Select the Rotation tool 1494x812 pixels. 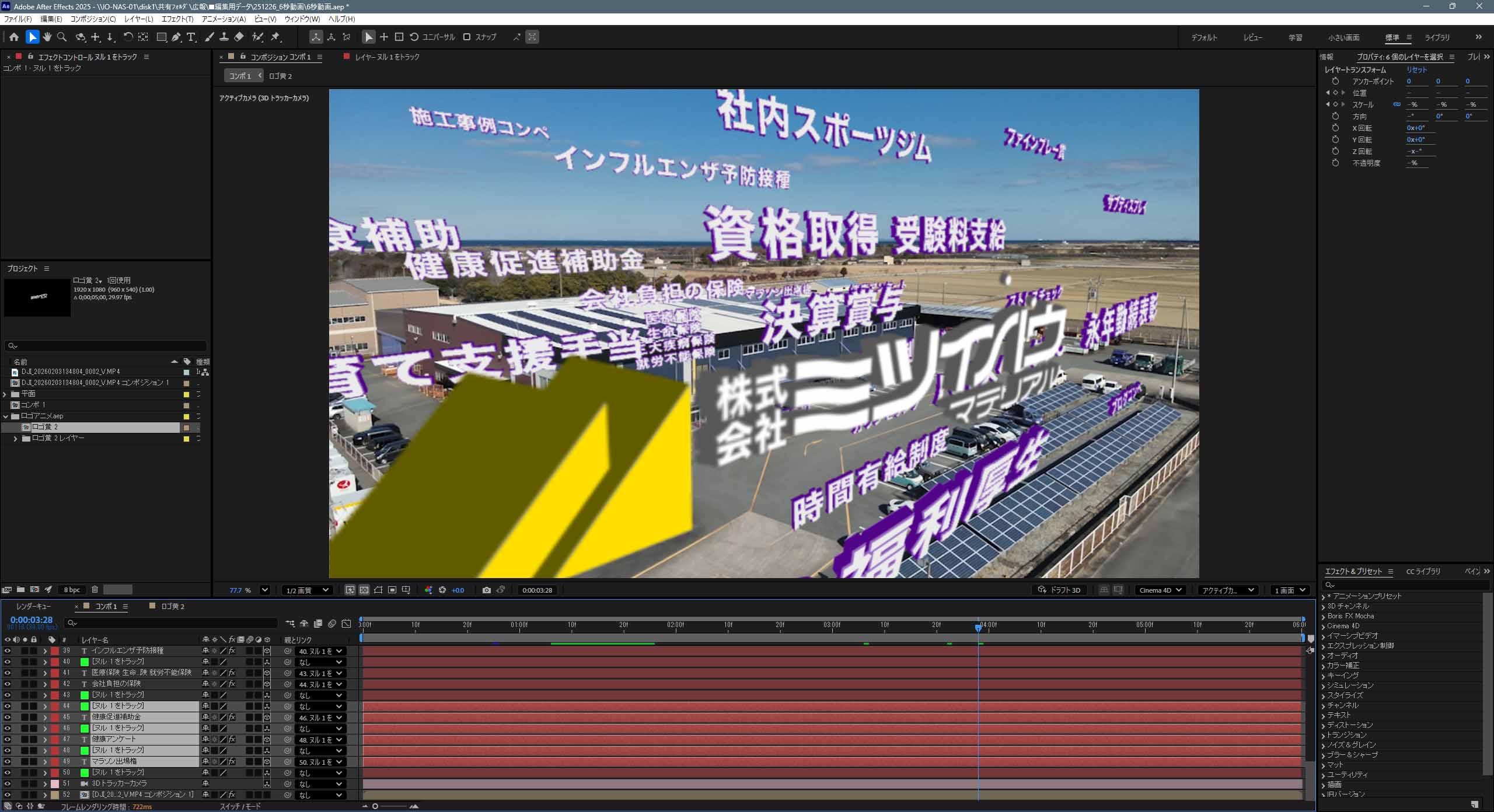pos(128,37)
